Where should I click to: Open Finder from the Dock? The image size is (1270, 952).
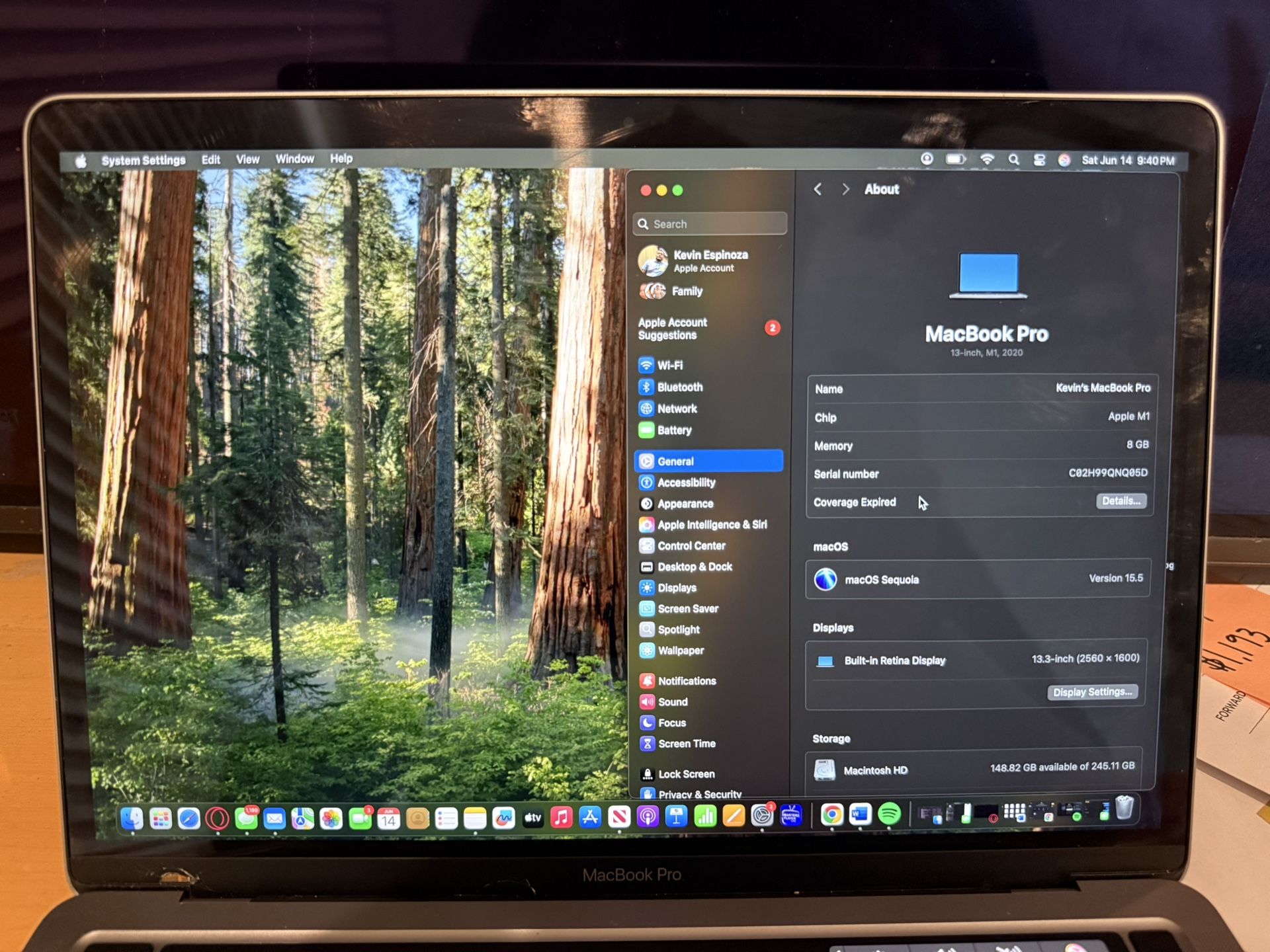point(132,818)
